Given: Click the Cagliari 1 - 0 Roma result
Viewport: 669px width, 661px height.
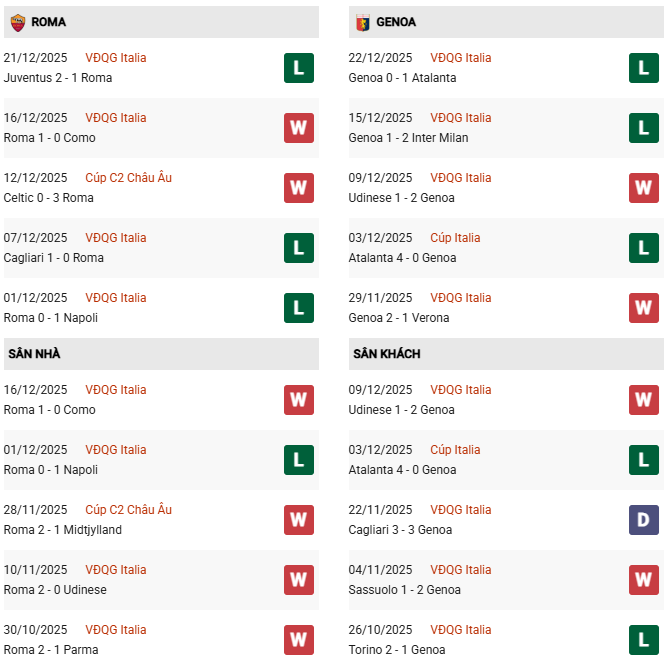Looking at the screenshot, I should [x=54, y=258].
